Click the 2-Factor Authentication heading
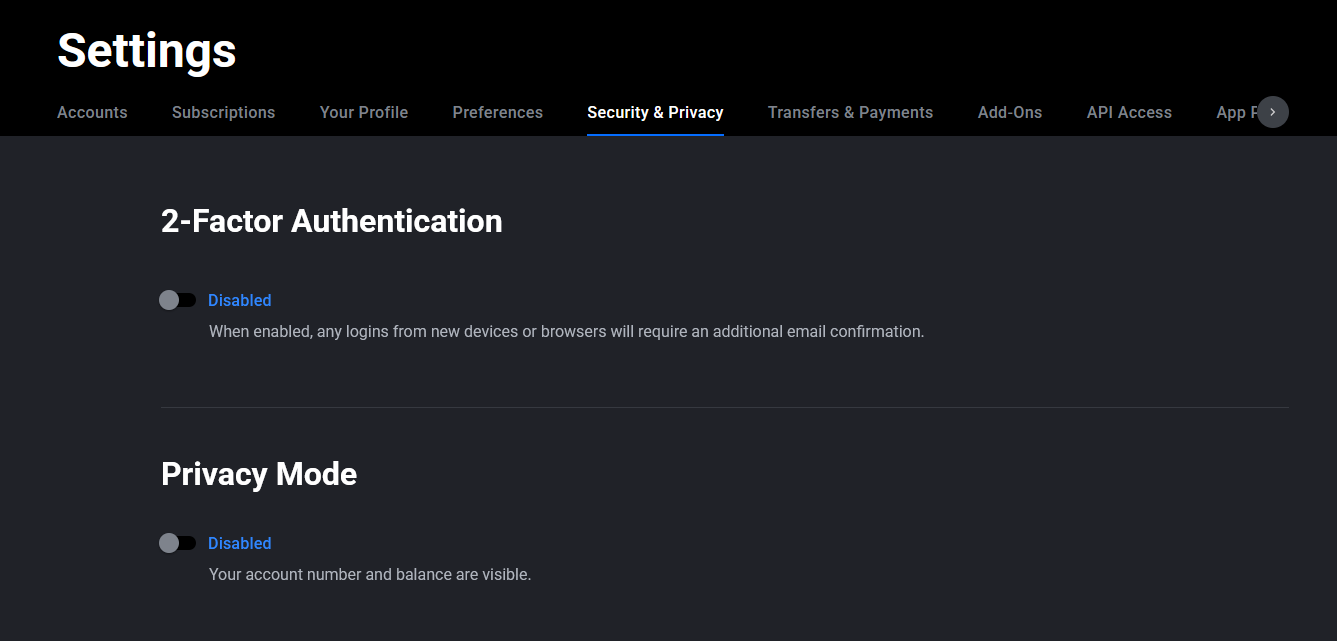This screenshot has height=641, width=1337. point(332,220)
